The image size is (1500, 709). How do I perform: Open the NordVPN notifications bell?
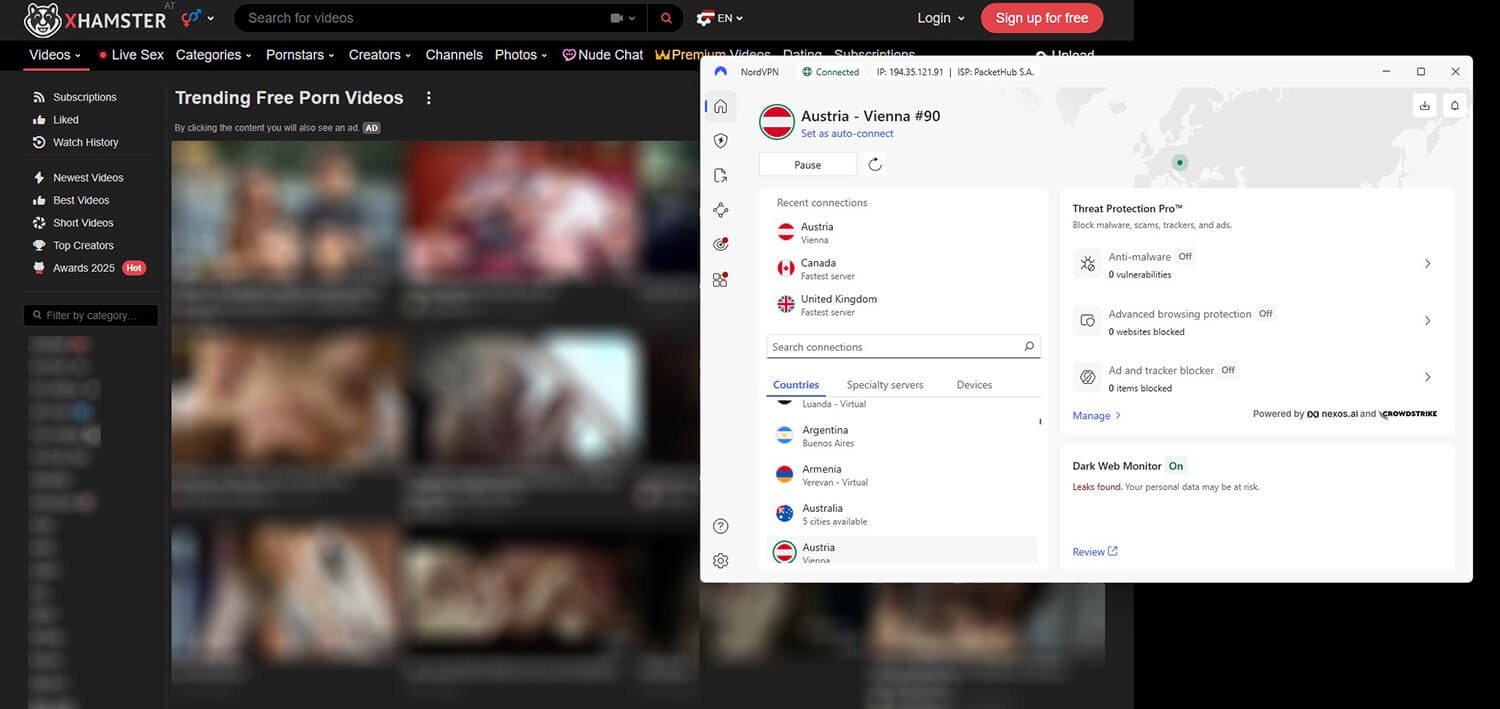(1455, 105)
